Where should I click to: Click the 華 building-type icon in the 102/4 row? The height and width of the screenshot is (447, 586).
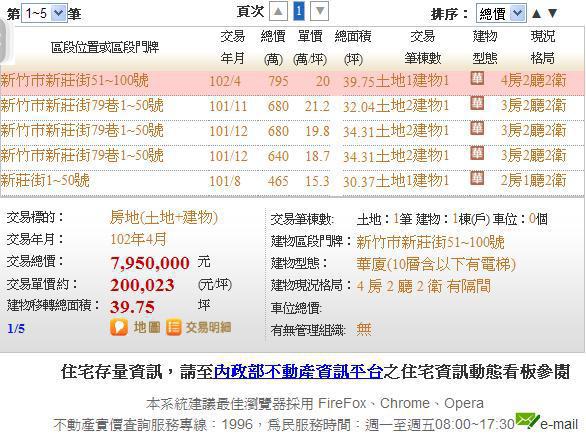point(477,78)
